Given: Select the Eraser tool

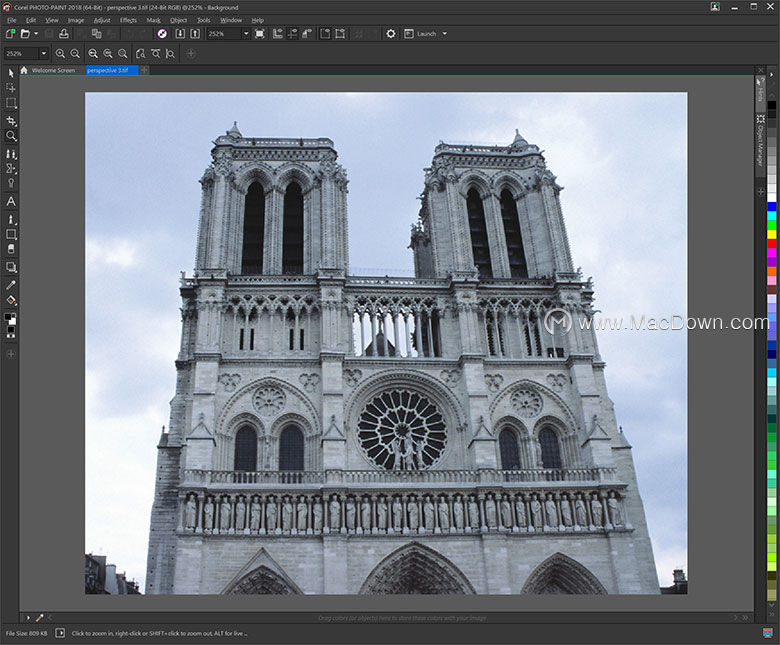Looking at the screenshot, I should [11, 249].
